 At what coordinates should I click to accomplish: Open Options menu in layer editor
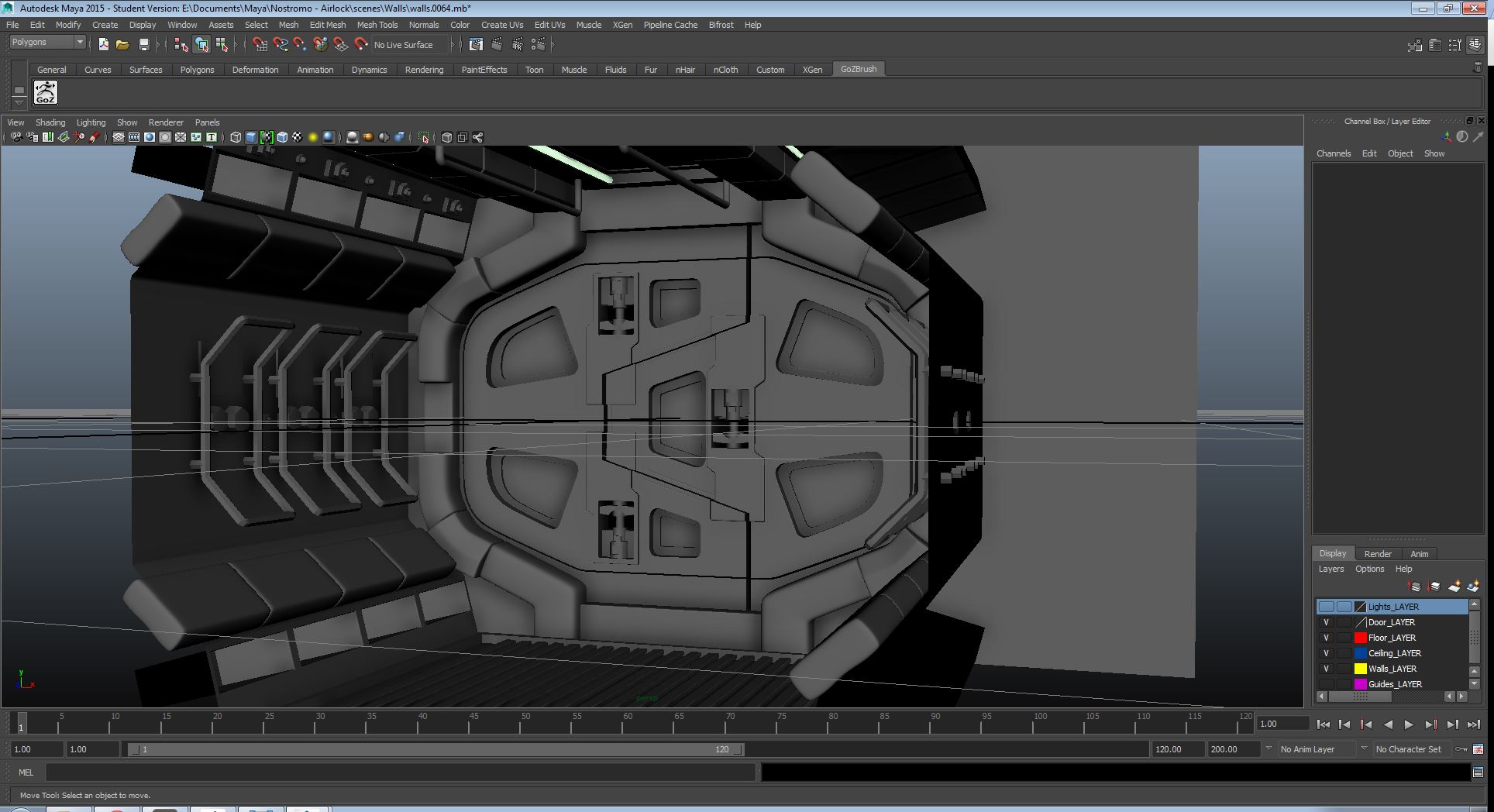tap(1369, 569)
